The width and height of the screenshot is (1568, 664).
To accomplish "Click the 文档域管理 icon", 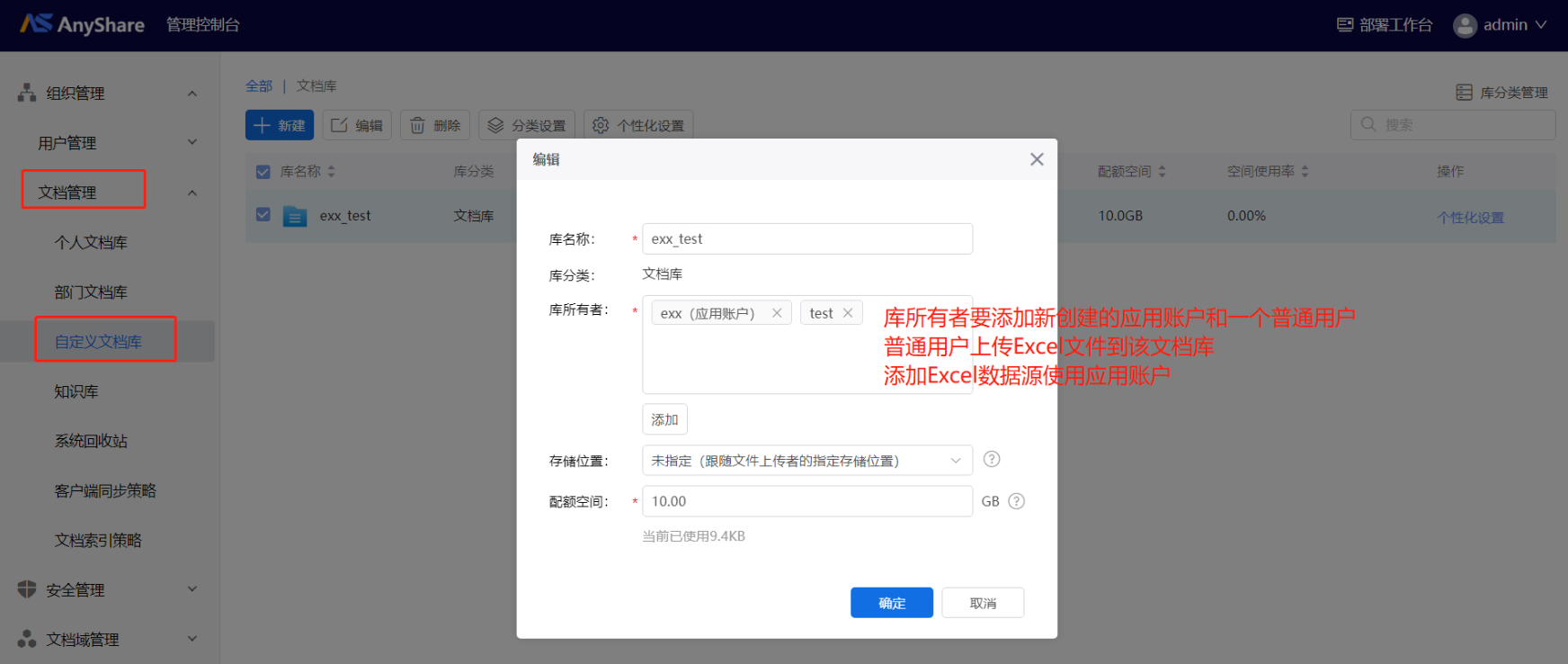I will click(x=27, y=639).
